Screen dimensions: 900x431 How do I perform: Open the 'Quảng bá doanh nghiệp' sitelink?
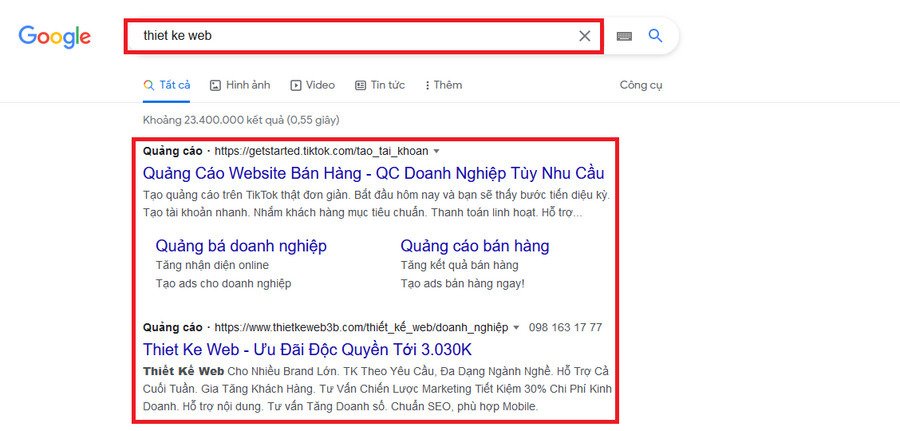coord(241,246)
